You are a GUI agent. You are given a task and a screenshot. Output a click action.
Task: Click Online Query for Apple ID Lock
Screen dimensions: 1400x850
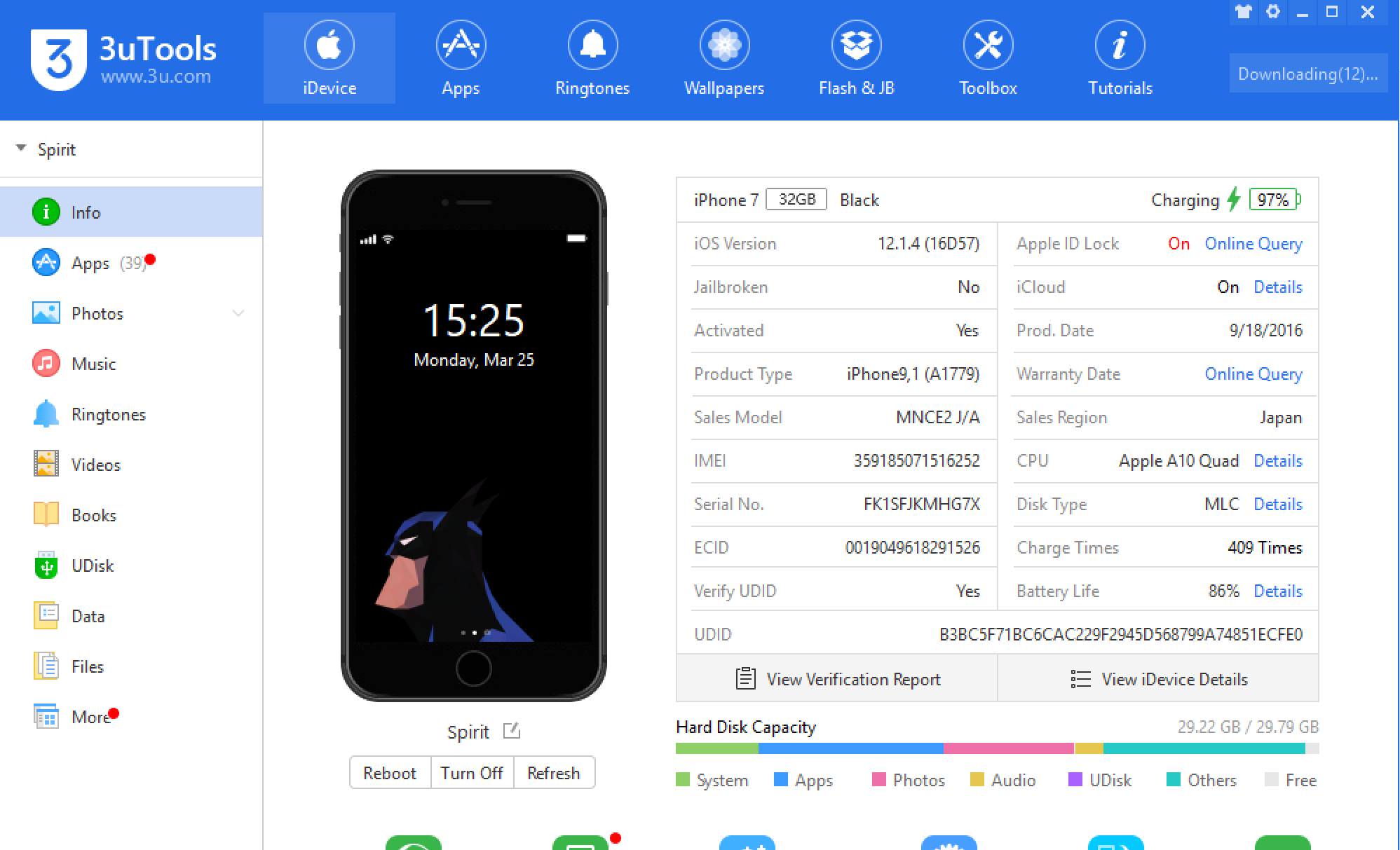pos(1253,243)
